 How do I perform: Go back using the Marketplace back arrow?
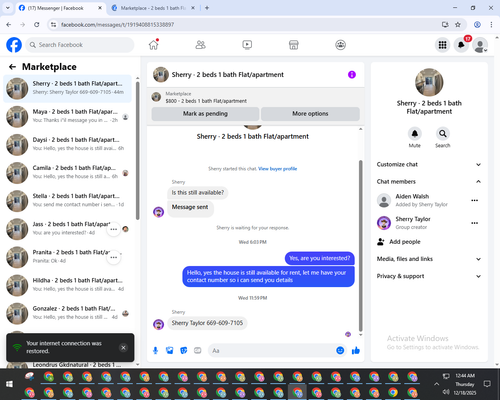(12, 67)
